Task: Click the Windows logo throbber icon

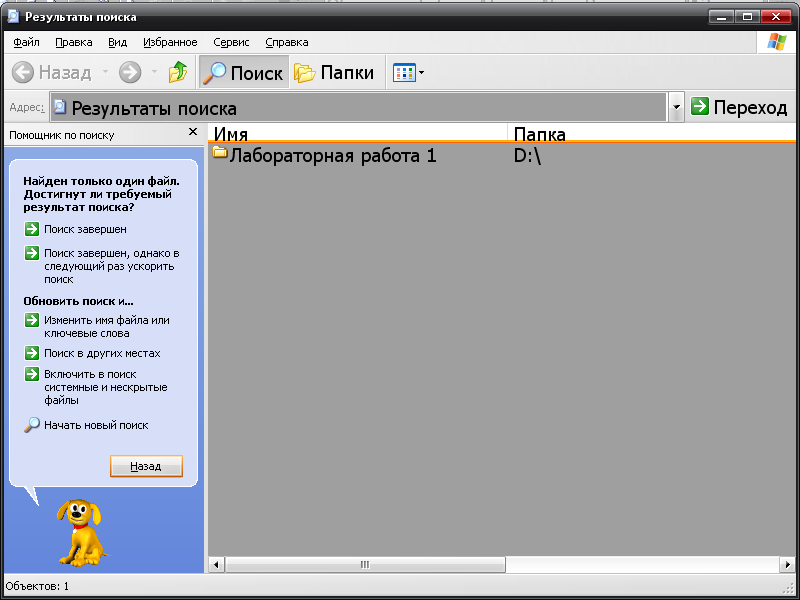Action: 777,42
